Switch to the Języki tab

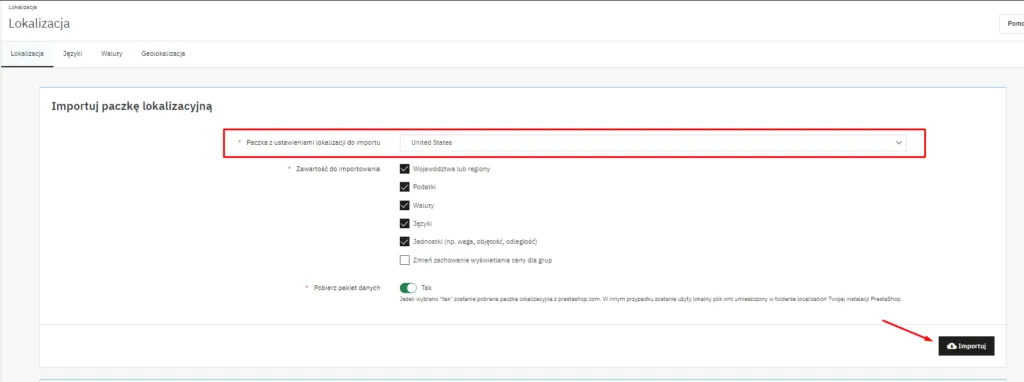(72, 54)
